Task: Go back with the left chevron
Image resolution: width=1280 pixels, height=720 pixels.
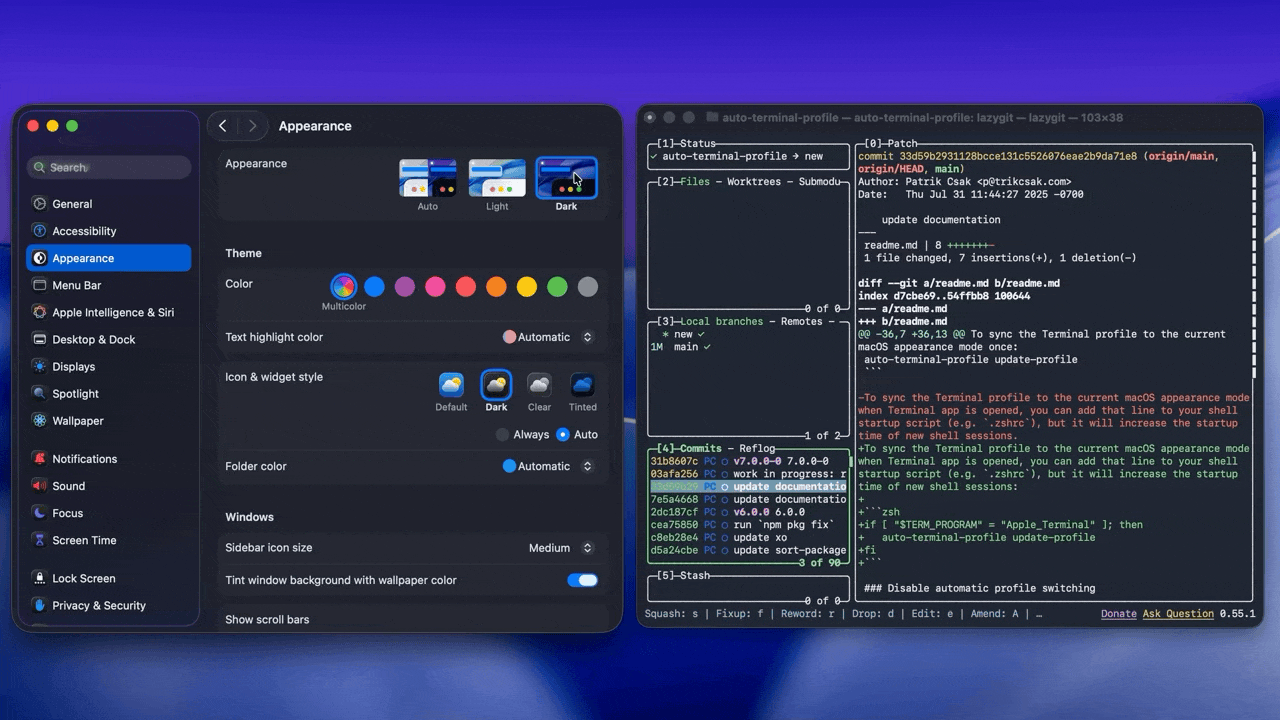Action: tap(223, 126)
